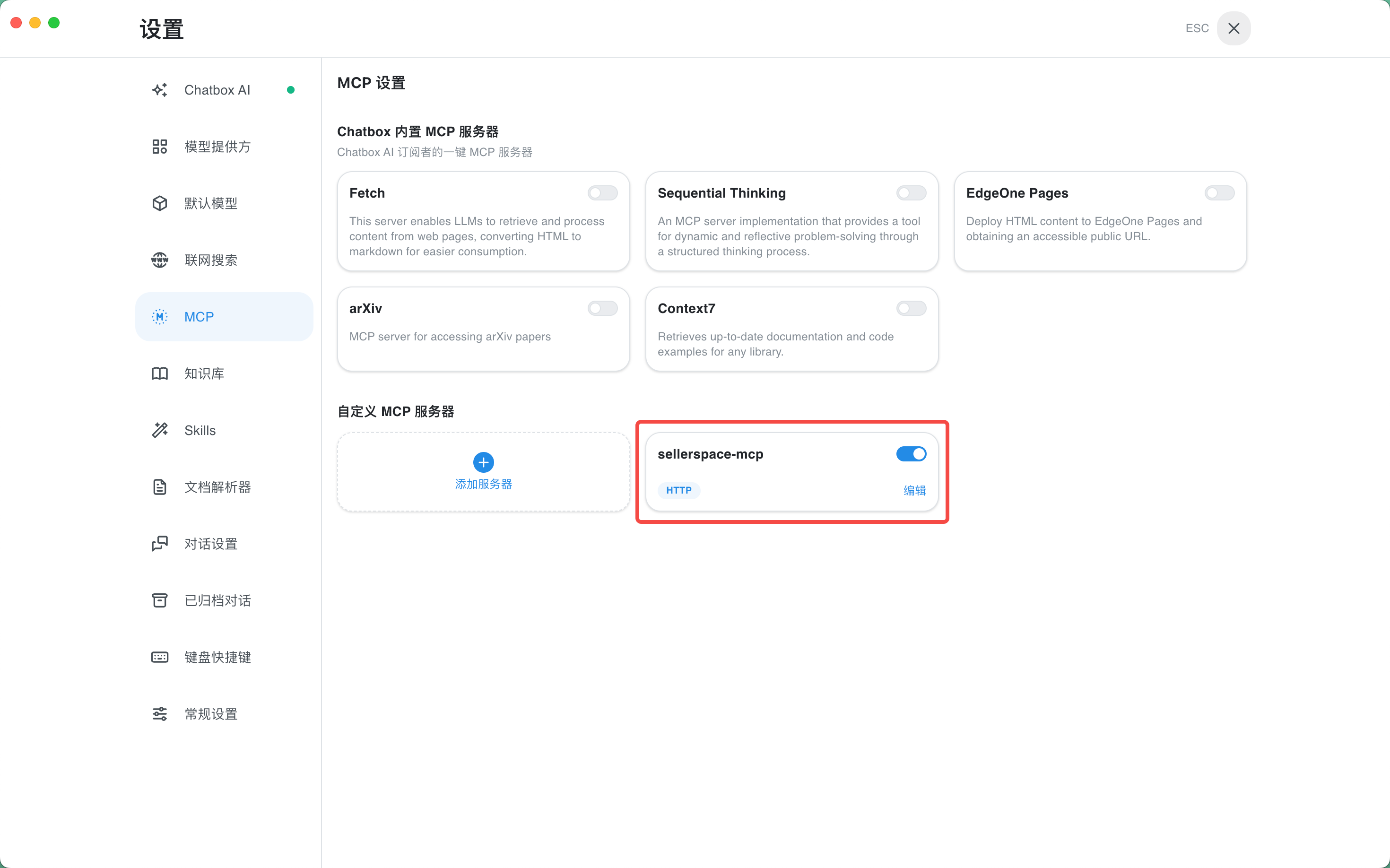Viewport: 1390px width, 868px height.
Task: Open 对话设置 in the sidebar
Action: click(224, 544)
